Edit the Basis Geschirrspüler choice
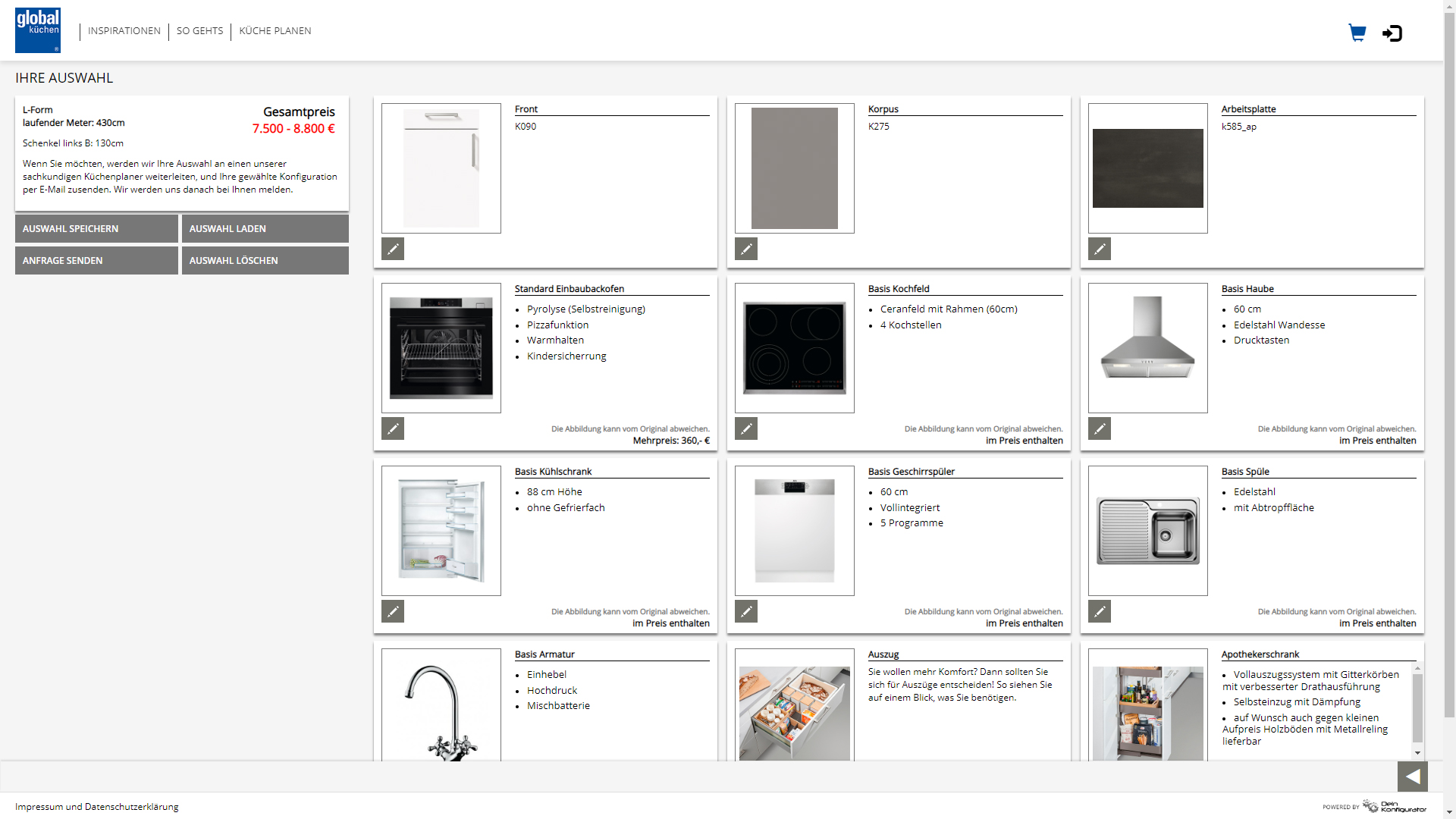This screenshot has width=1456, height=819. [746, 611]
